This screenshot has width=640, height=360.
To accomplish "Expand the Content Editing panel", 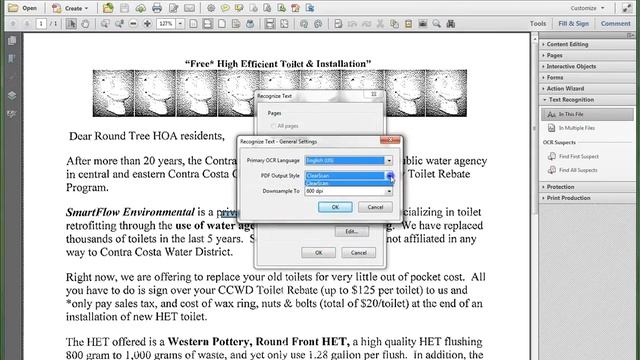I will (587, 44).
